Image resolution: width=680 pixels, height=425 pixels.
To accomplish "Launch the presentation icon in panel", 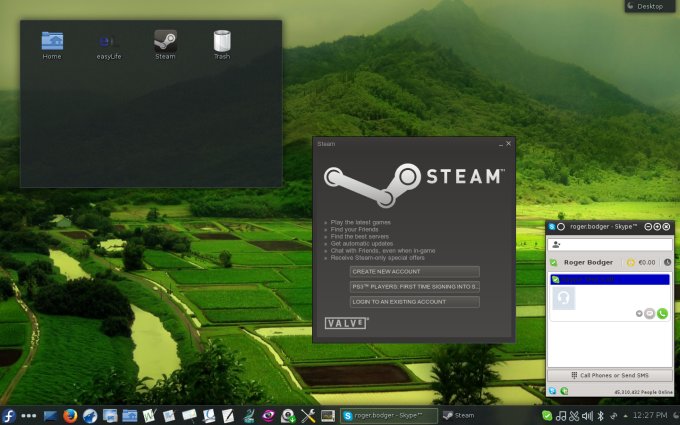I will click(x=189, y=416).
